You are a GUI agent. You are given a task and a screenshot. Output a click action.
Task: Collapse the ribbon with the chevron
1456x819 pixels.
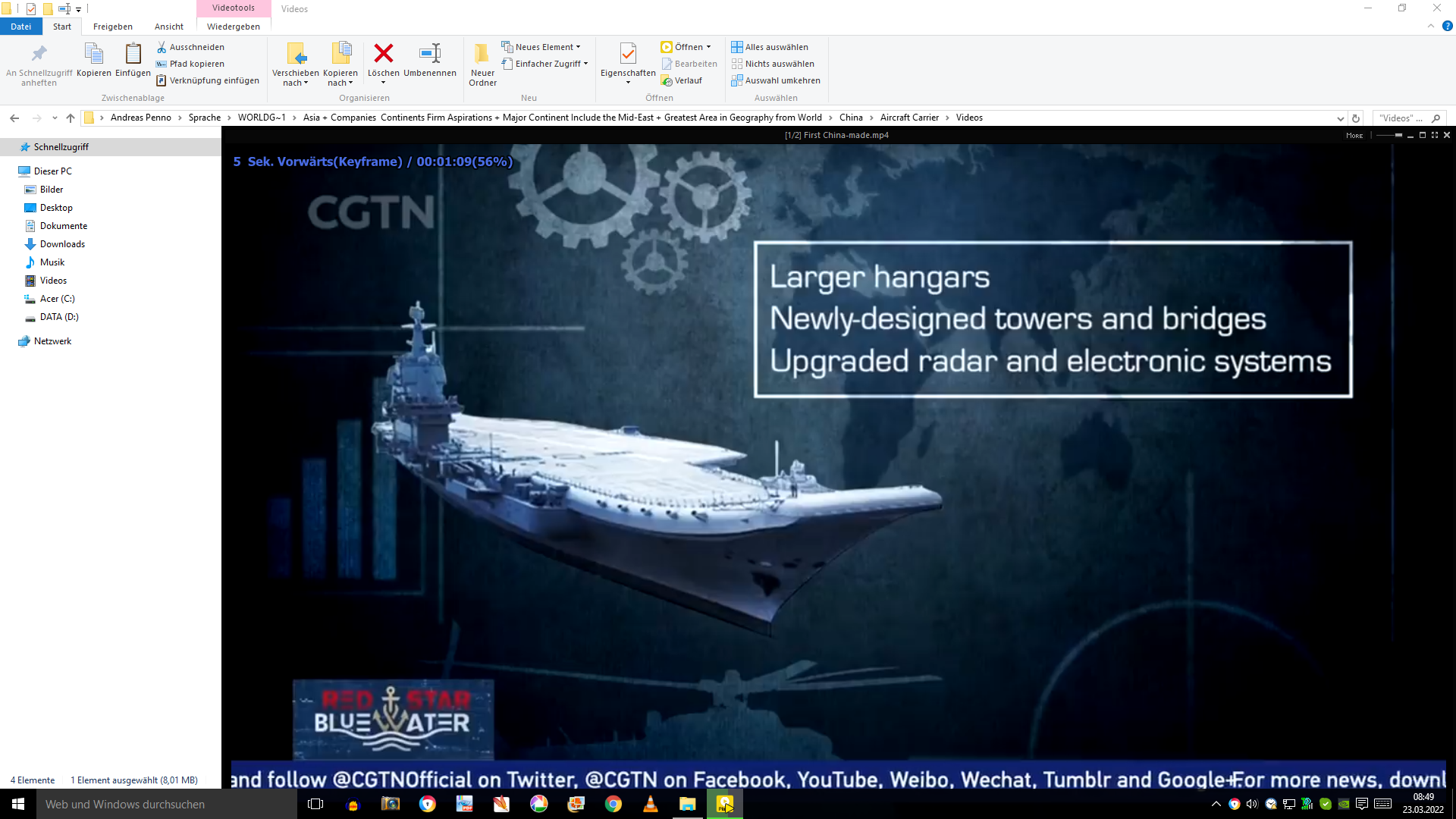coord(1431,26)
